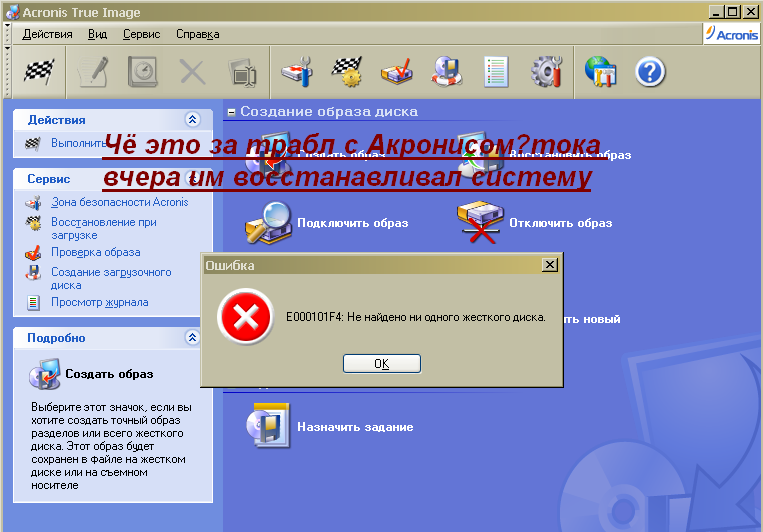Click the red error icon in the dialog
This screenshot has width=763, height=532.
point(245,317)
